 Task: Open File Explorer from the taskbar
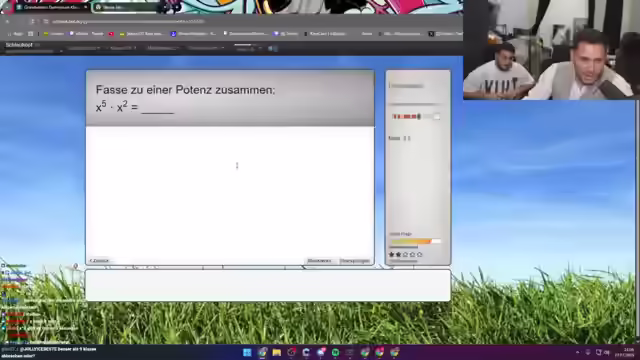coord(277,352)
